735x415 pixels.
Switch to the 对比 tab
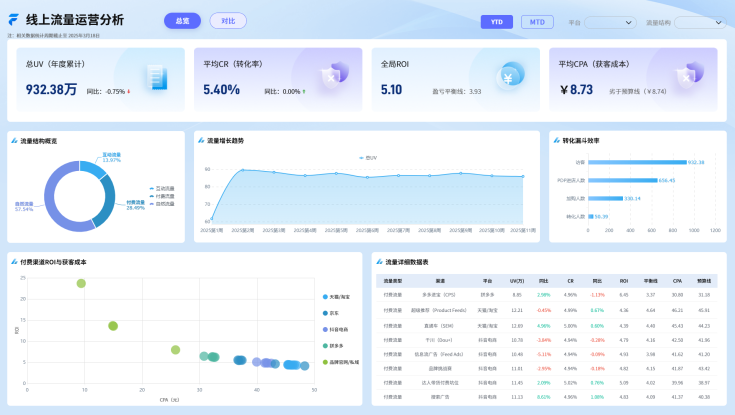(x=228, y=21)
